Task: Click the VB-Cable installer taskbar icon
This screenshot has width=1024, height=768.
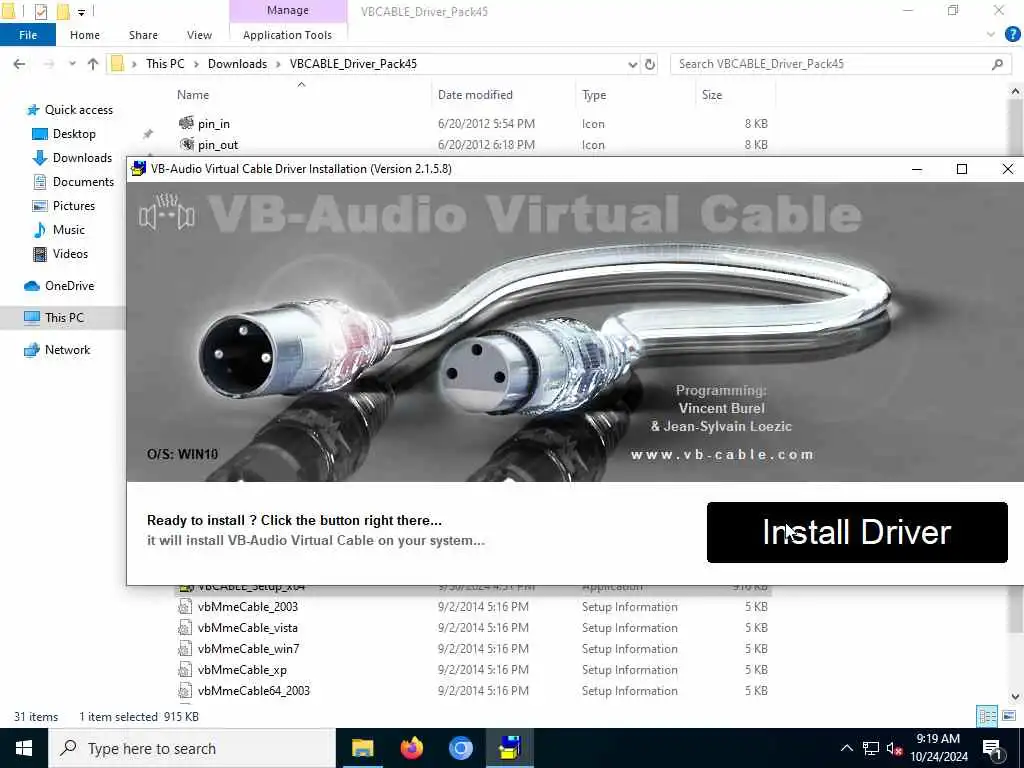Action: (x=509, y=748)
